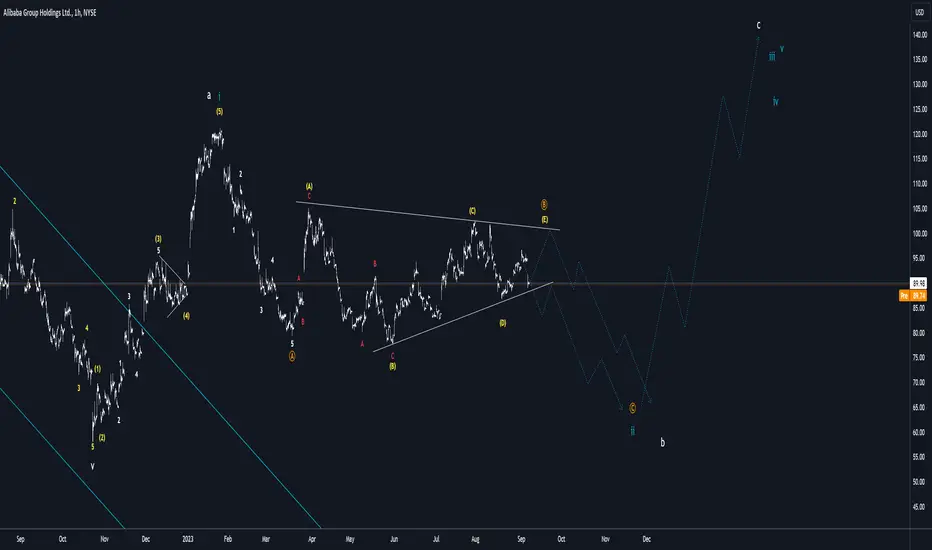Click the May label on time axis
Image resolution: width=932 pixels, height=550 pixels.
(350, 539)
